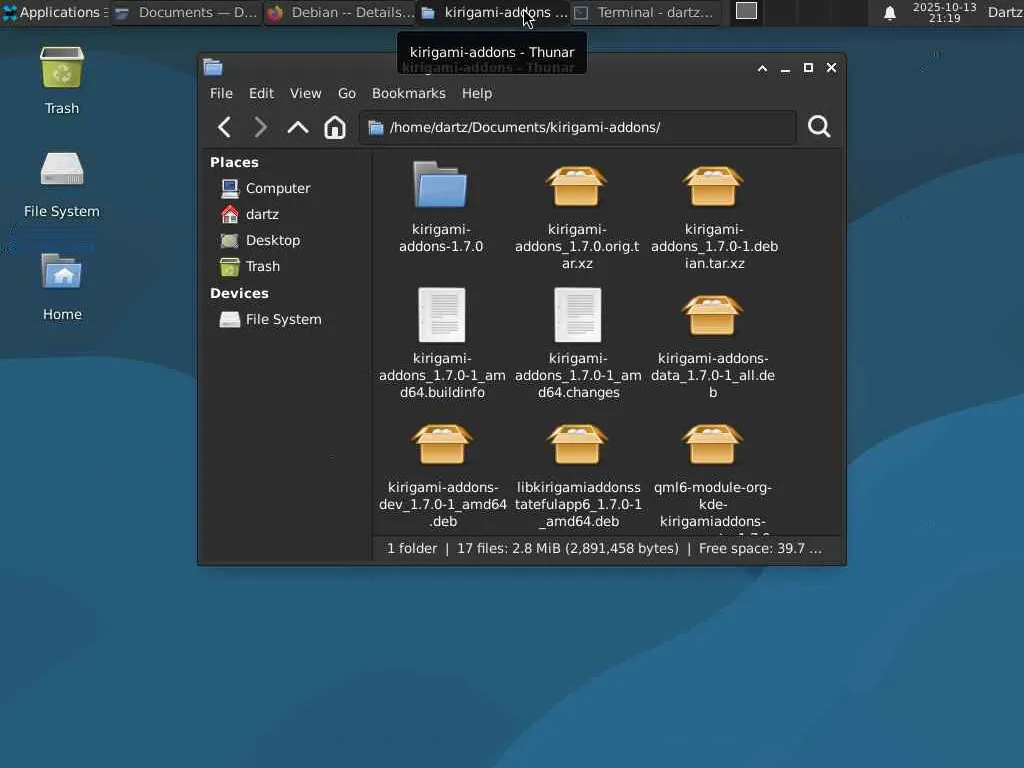Select the amd64.buildinfo document icon

click(441, 315)
